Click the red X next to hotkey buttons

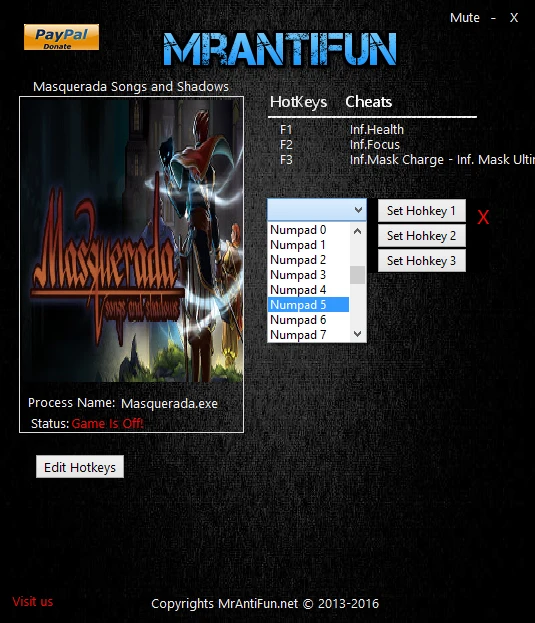tap(483, 217)
